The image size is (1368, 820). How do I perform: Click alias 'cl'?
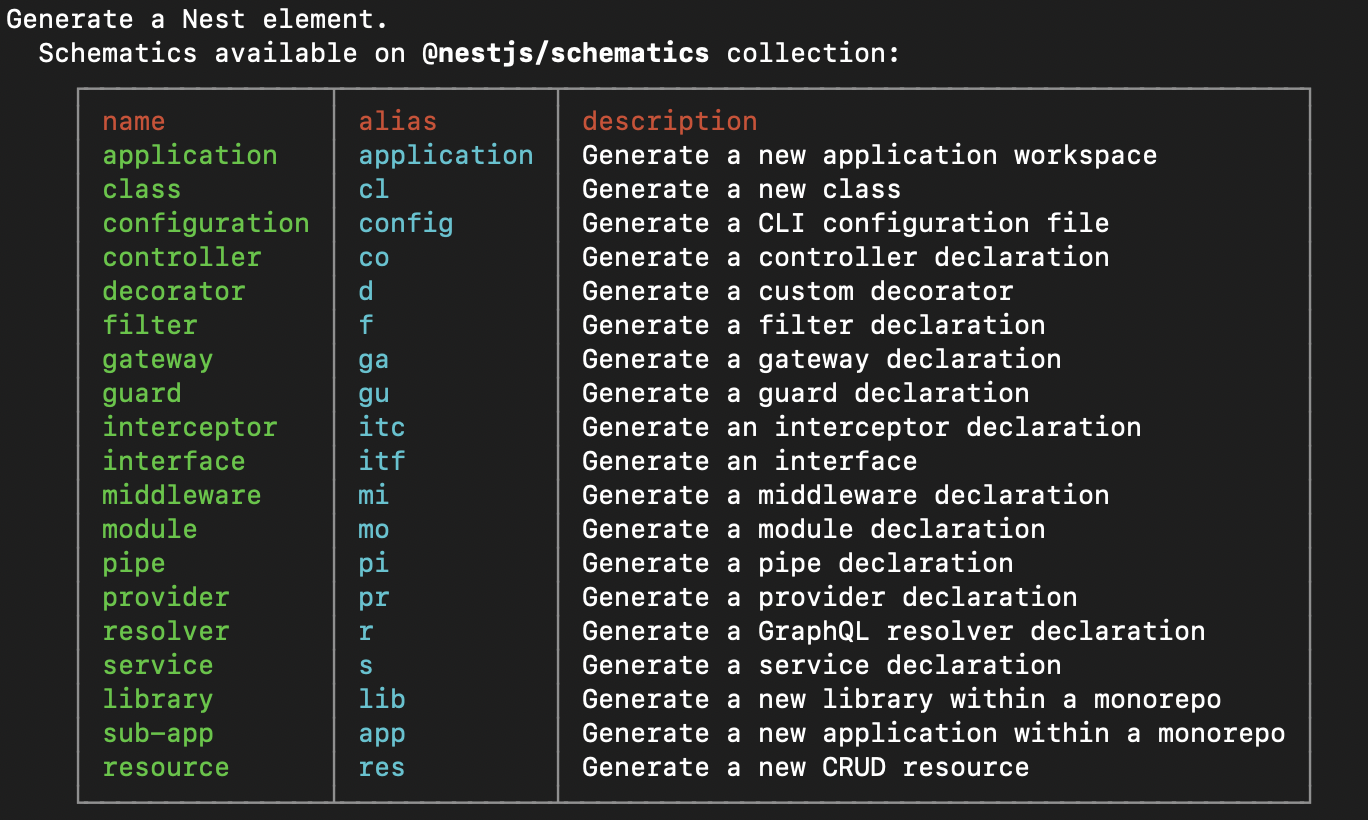374,190
